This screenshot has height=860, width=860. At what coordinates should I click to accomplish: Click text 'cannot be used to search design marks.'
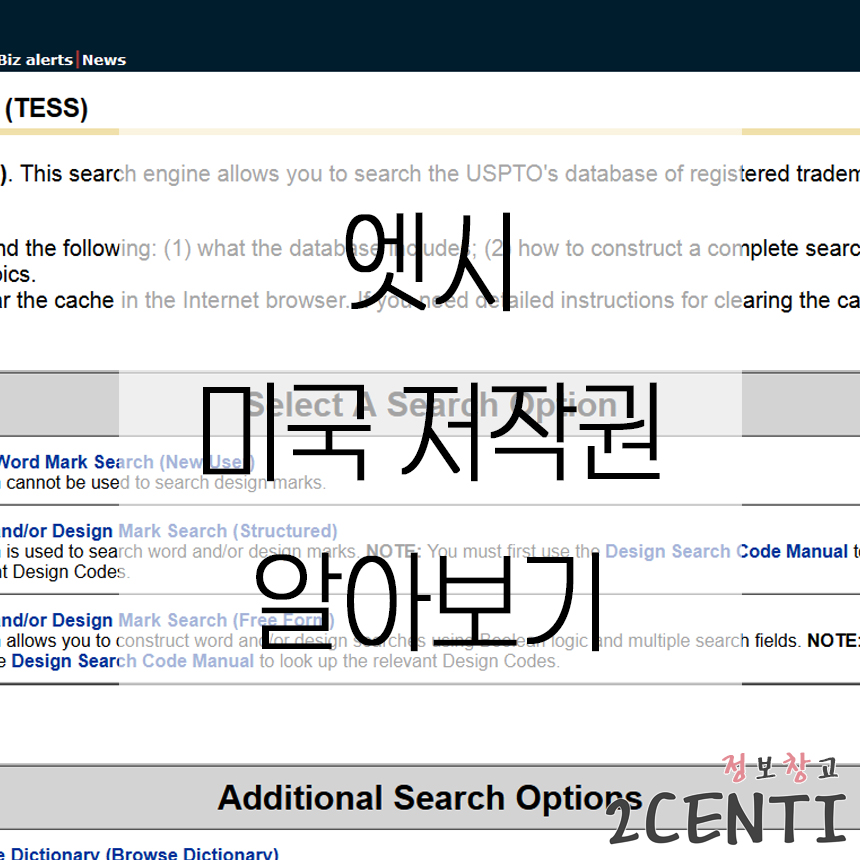tap(166, 483)
